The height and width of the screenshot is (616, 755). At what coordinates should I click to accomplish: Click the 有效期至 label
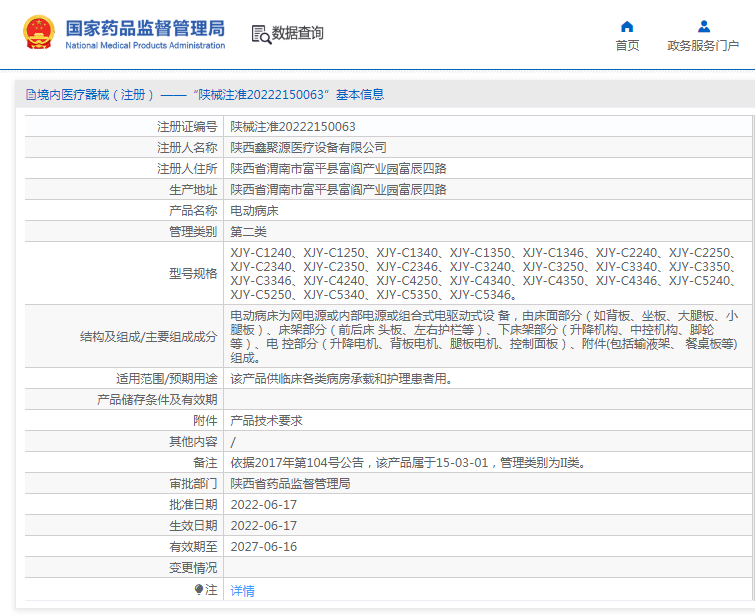(193, 547)
